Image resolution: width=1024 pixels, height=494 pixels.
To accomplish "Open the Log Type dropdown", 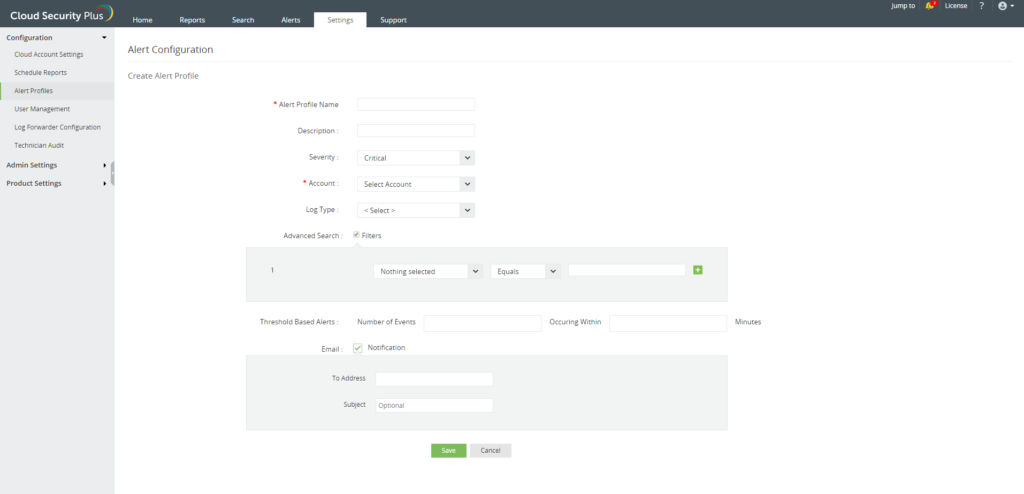I will 415,210.
